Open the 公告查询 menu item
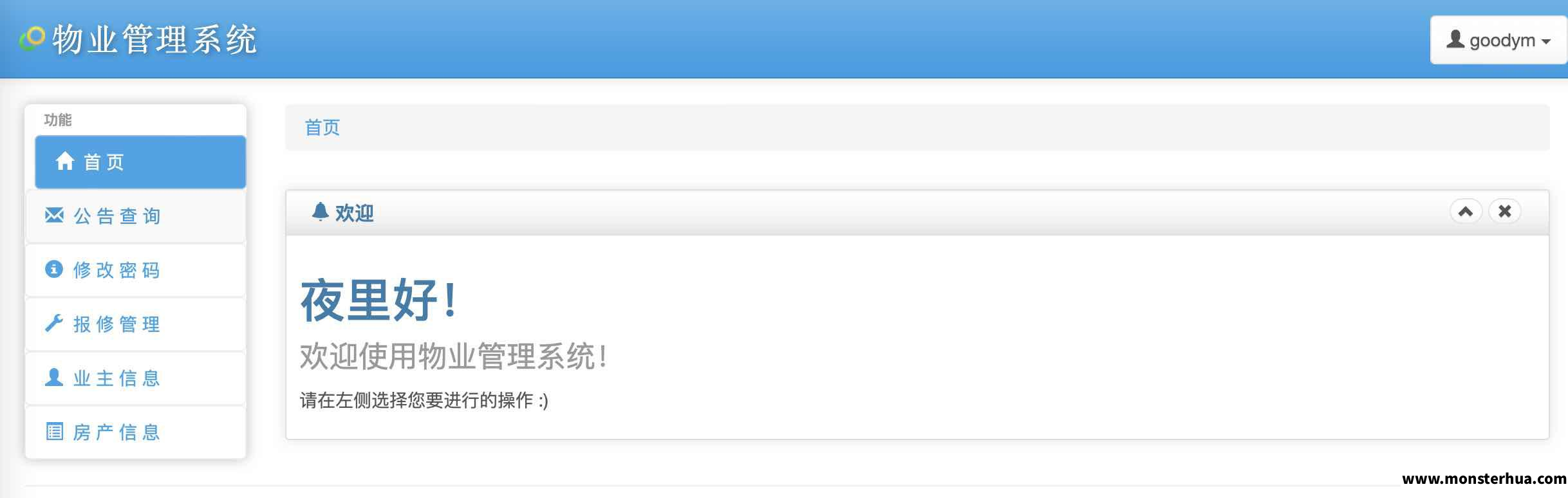The width and height of the screenshot is (1568, 498). click(x=136, y=216)
